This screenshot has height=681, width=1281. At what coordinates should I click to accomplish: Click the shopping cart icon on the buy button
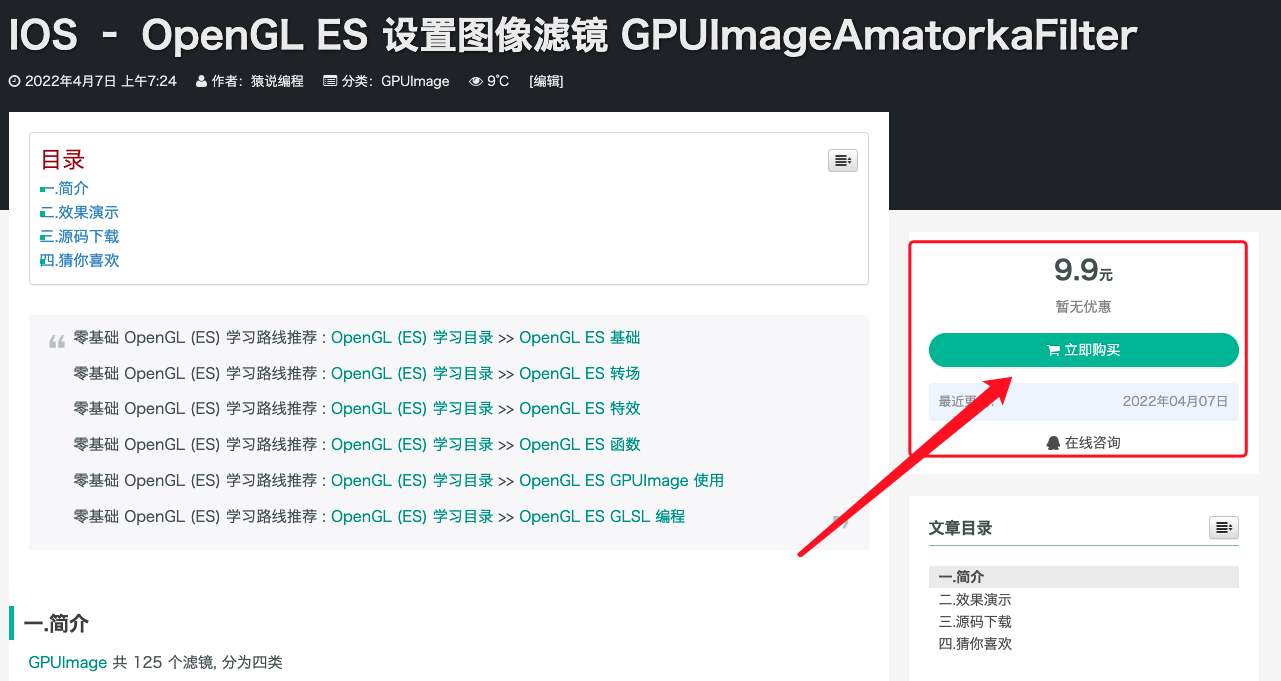tap(1051, 350)
